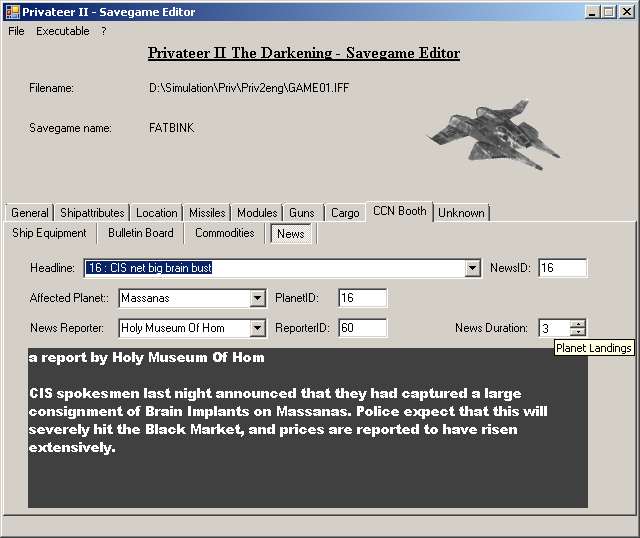Increase News Duration with up arrow
This screenshot has height=538, width=640.
[578, 323]
